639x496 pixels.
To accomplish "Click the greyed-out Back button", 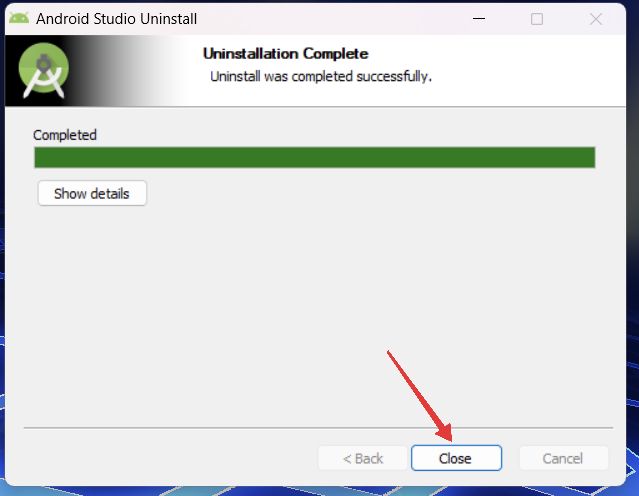I will point(363,458).
